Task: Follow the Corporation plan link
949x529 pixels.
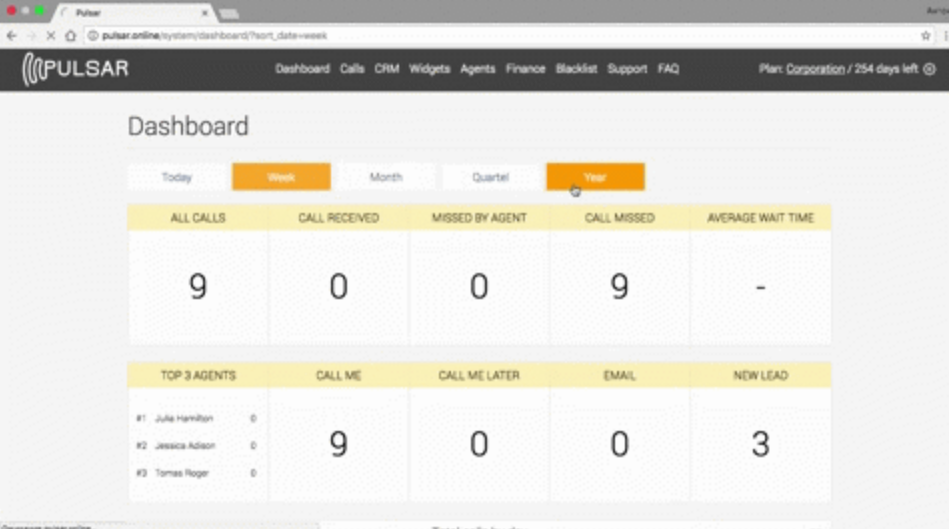Action: [815, 69]
